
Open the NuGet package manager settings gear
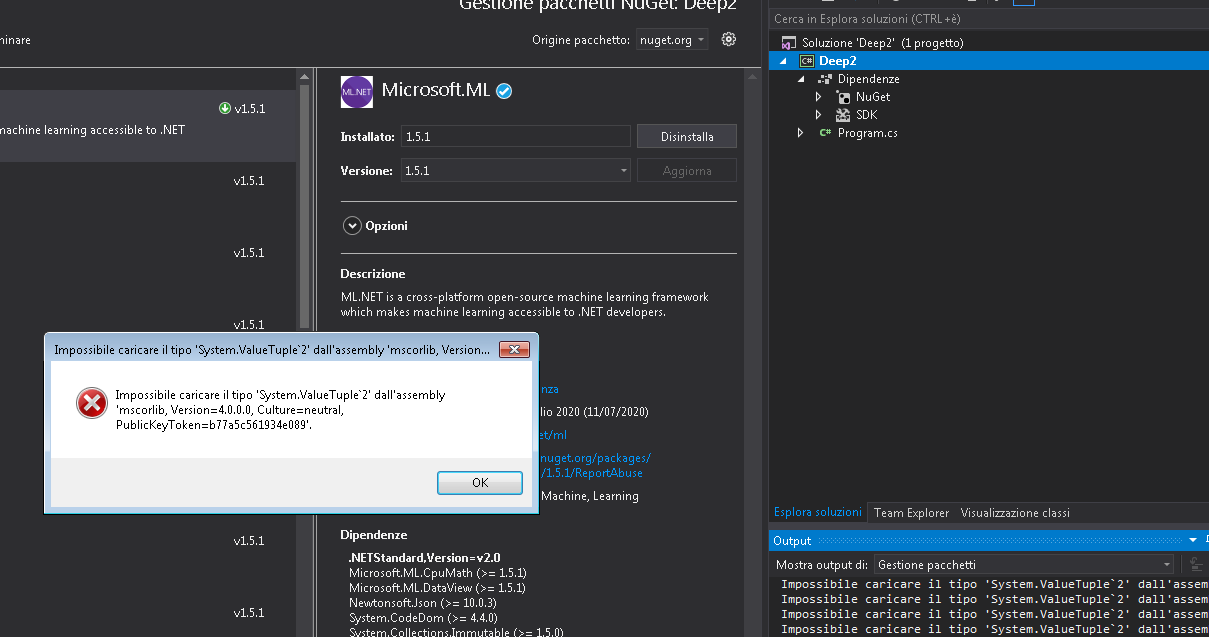(728, 39)
